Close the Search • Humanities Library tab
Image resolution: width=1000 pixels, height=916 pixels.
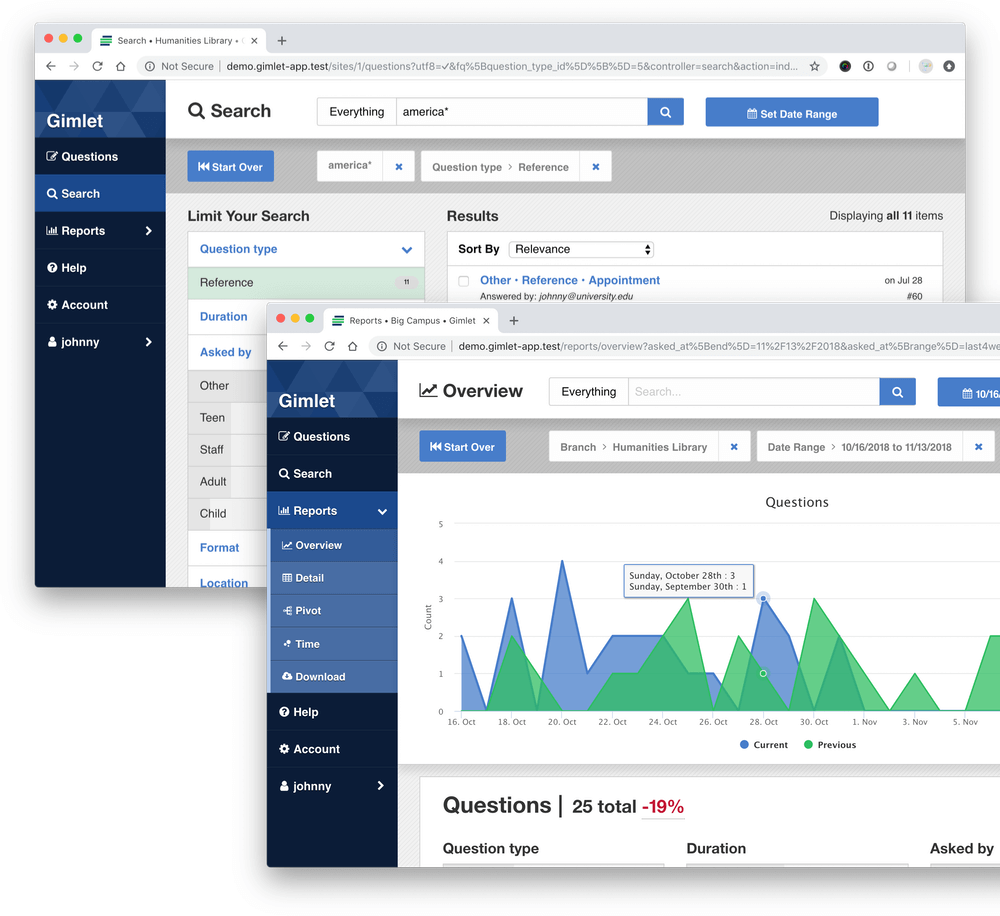point(254,41)
